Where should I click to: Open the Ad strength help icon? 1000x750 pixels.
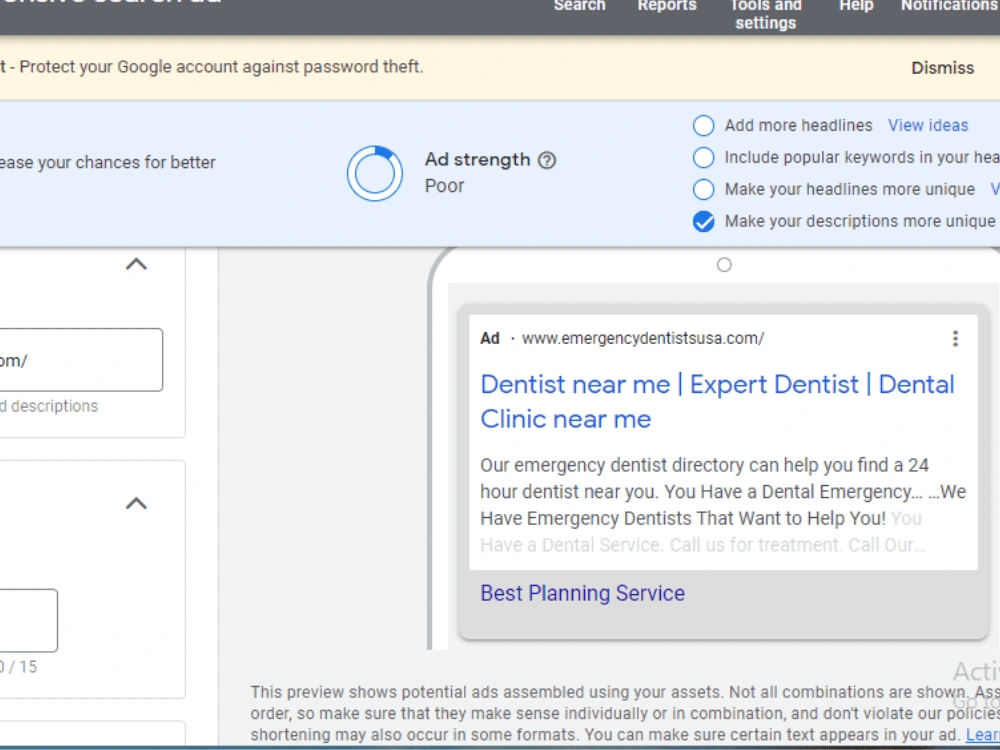(x=547, y=160)
